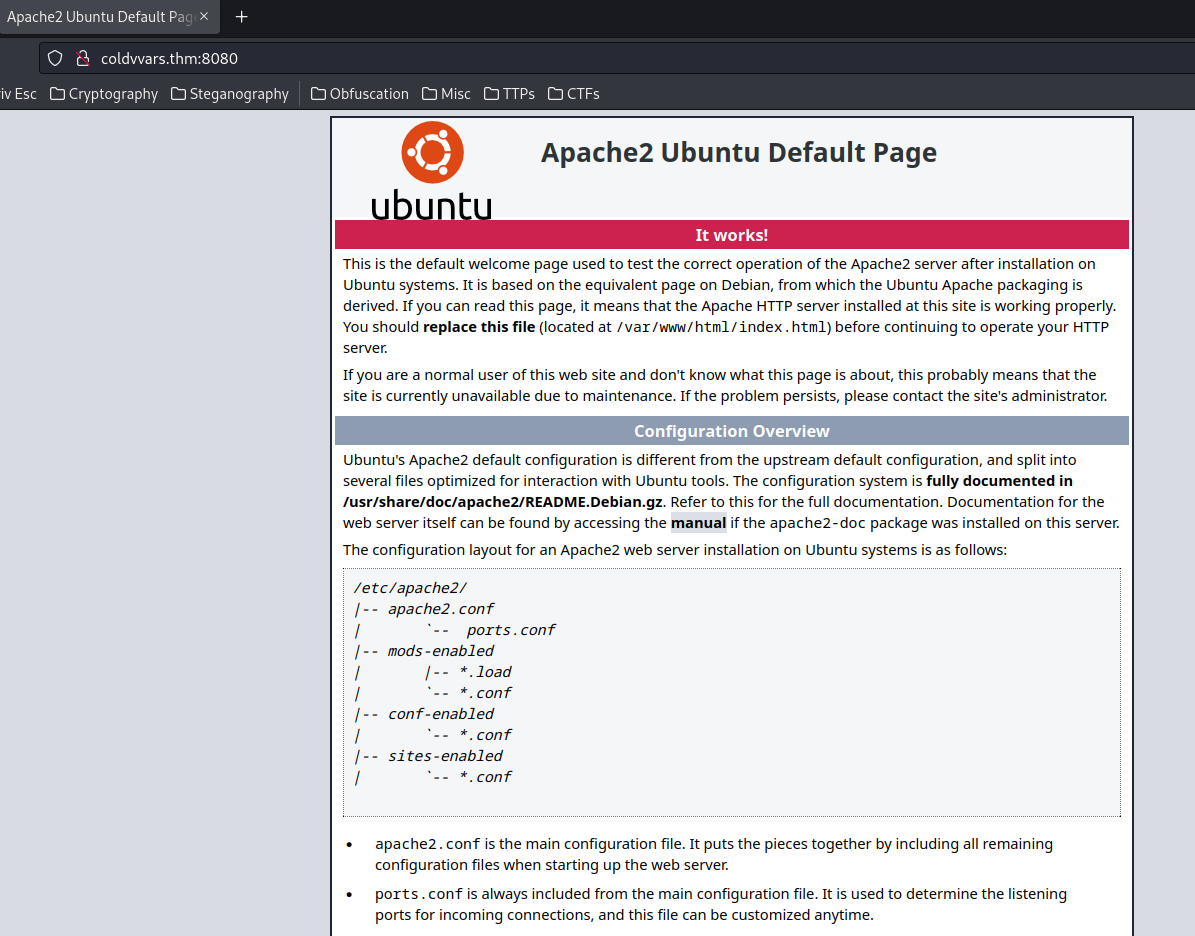Image resolution: width=1195 pixels, height=936 pixels.
Task: Close the Apache2 Ubuntu Default Page tab
Action: click(x=204, y=16)
